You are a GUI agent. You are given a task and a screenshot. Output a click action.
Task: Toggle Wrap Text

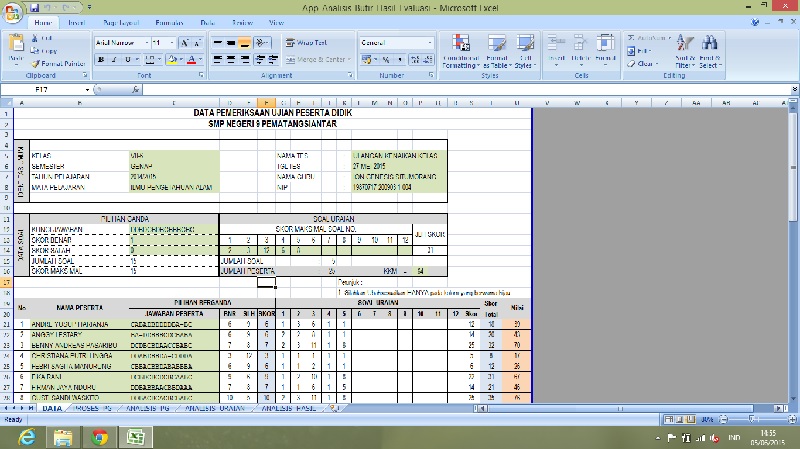tap(307, 43)
